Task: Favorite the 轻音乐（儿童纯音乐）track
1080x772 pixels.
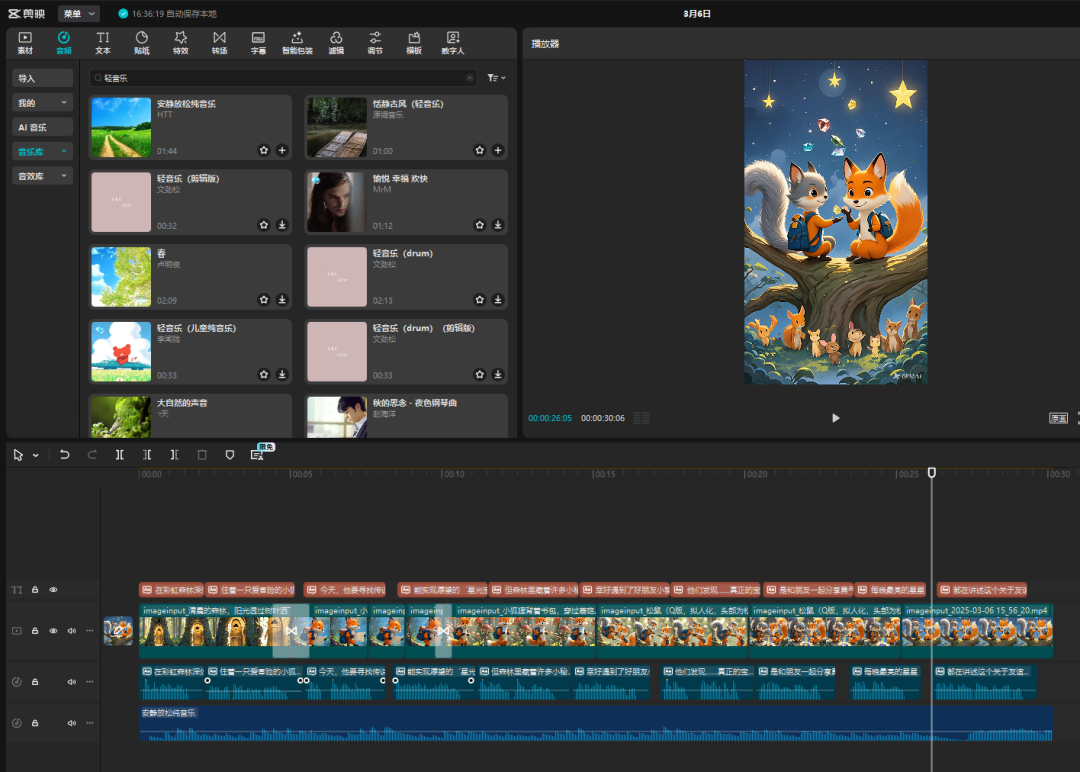Action: [x=264, y=375]
